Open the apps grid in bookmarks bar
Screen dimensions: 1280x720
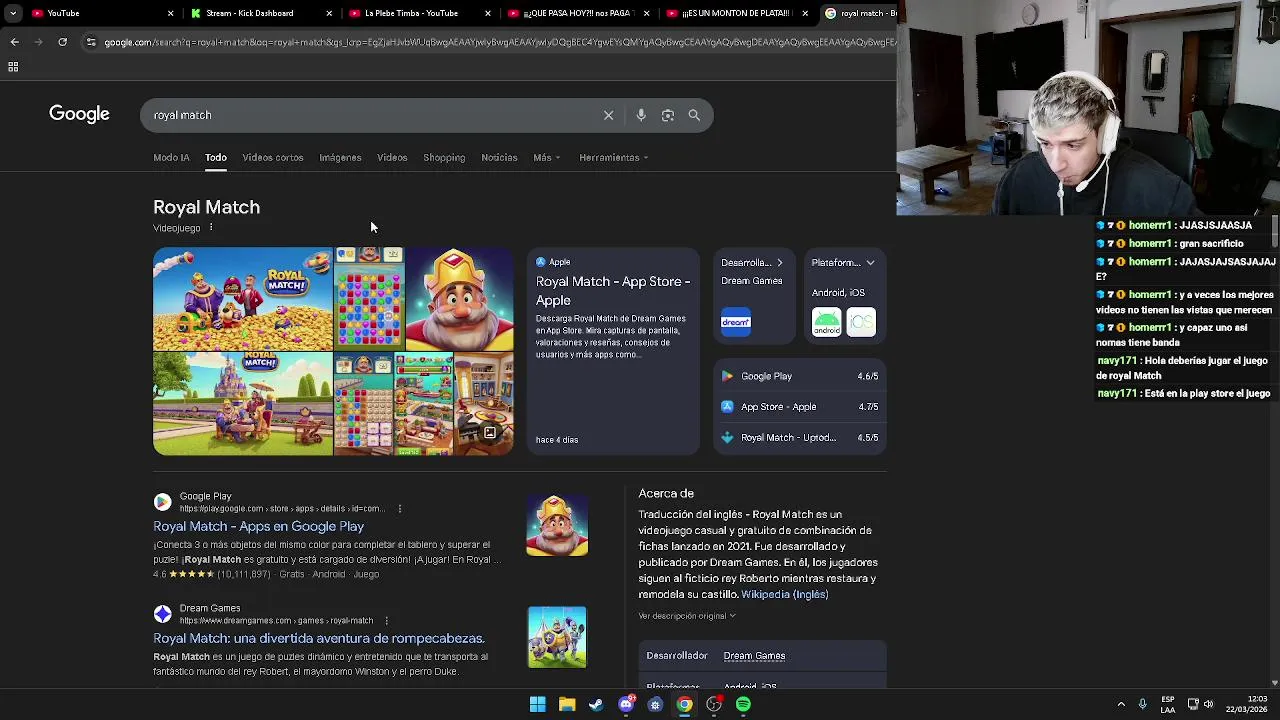pyautogui.click(x=13, y=67)
